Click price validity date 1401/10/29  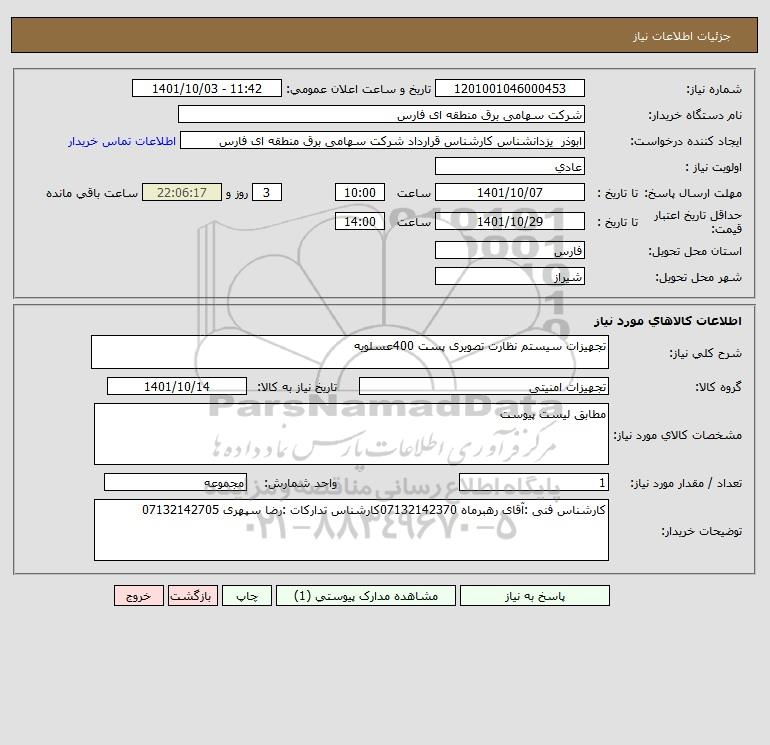pos(510,221)
